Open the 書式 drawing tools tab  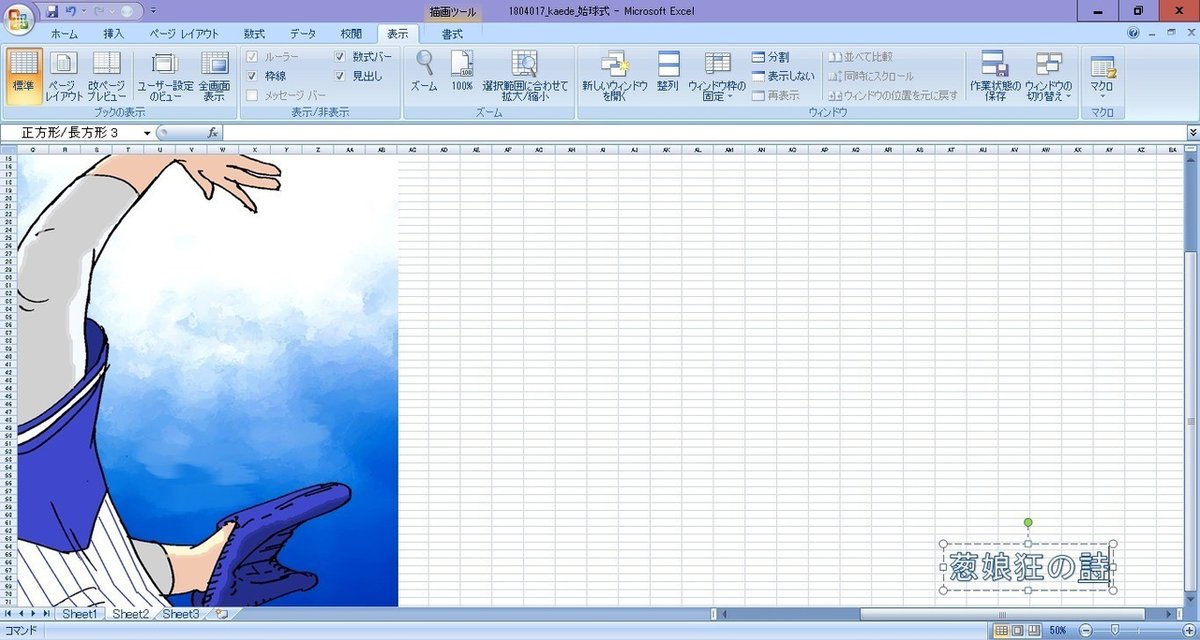click(452, 34)
